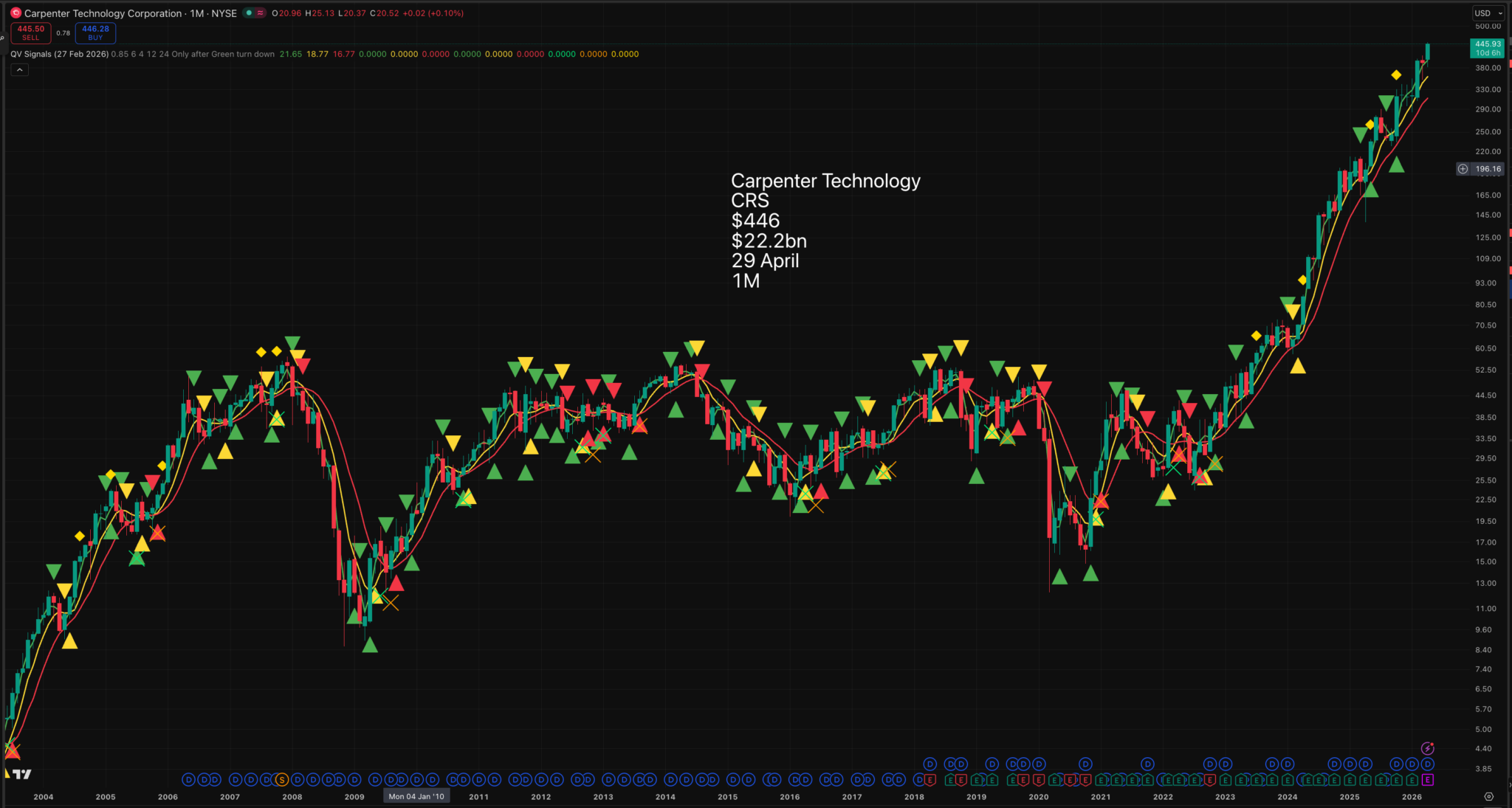This screenshot has width=1512, height=808.
Task: Click the Carpenter Technology symbol logo icon
Action: coord(16,13)
